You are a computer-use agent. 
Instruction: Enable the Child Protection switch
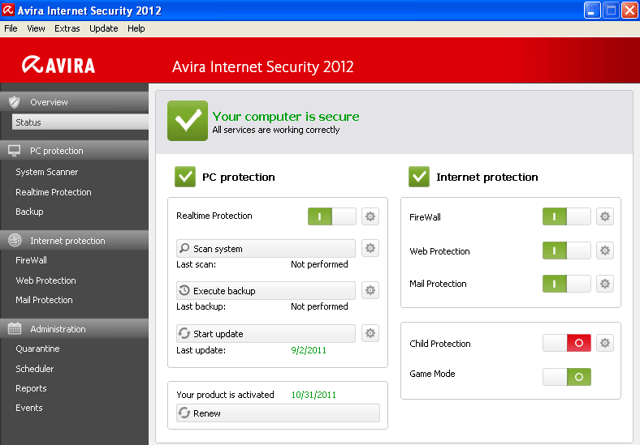tap(566, 343)
